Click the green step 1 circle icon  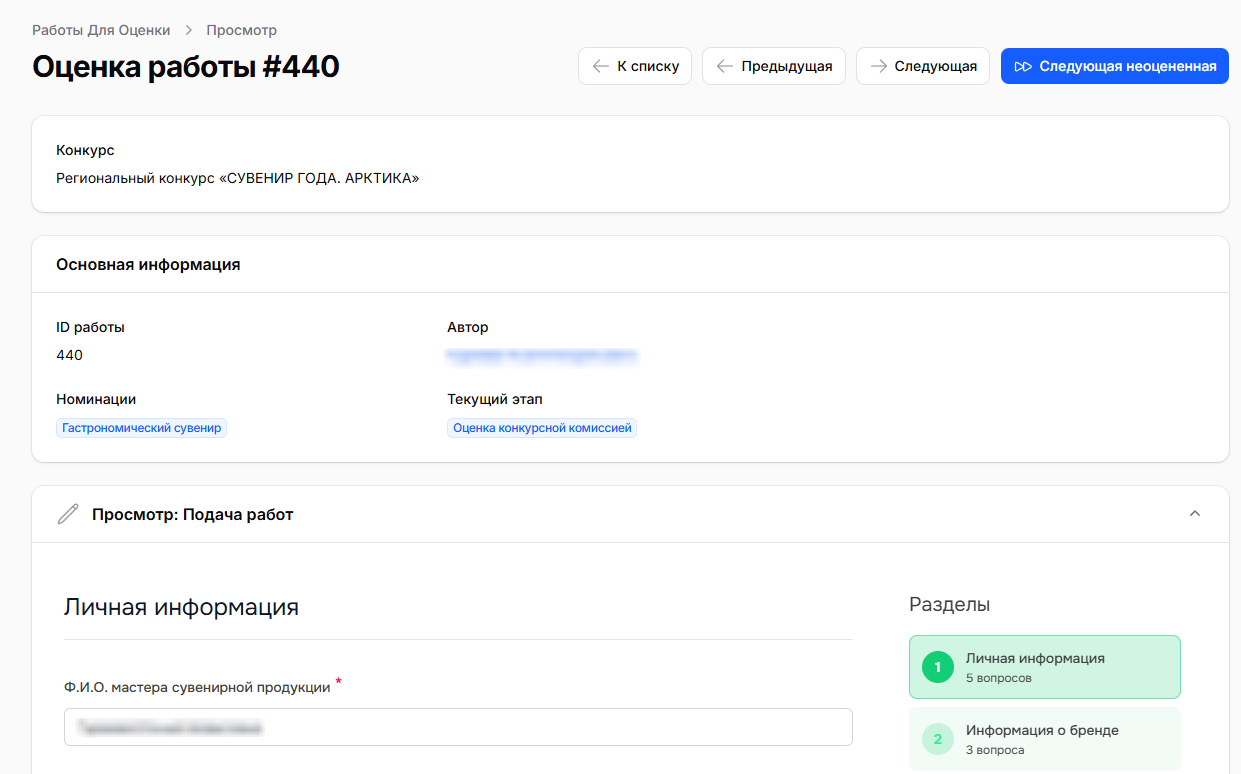click(938, 667)
